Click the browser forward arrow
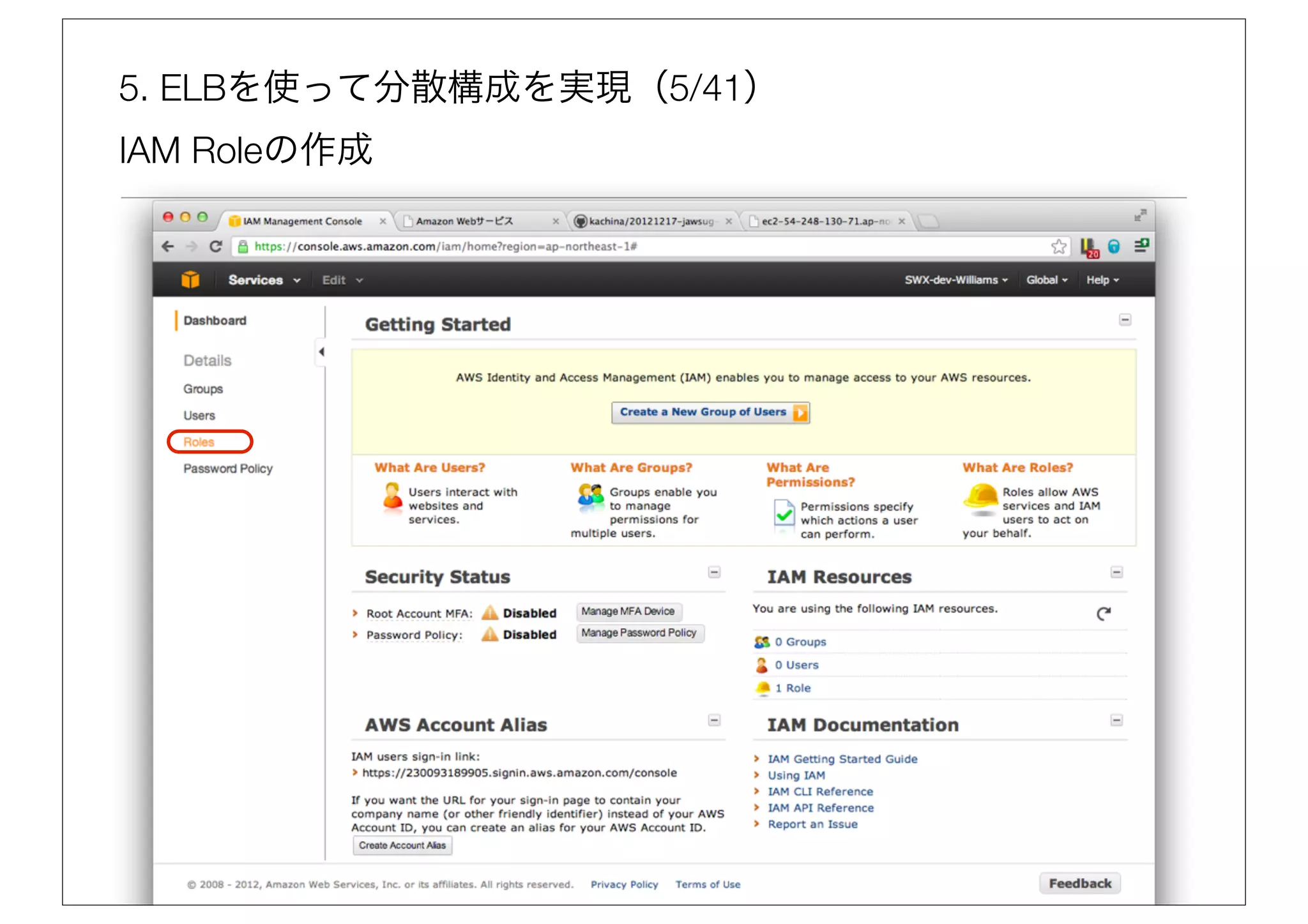The height and width of the screenshot is (924, 1308). (192, 246)
